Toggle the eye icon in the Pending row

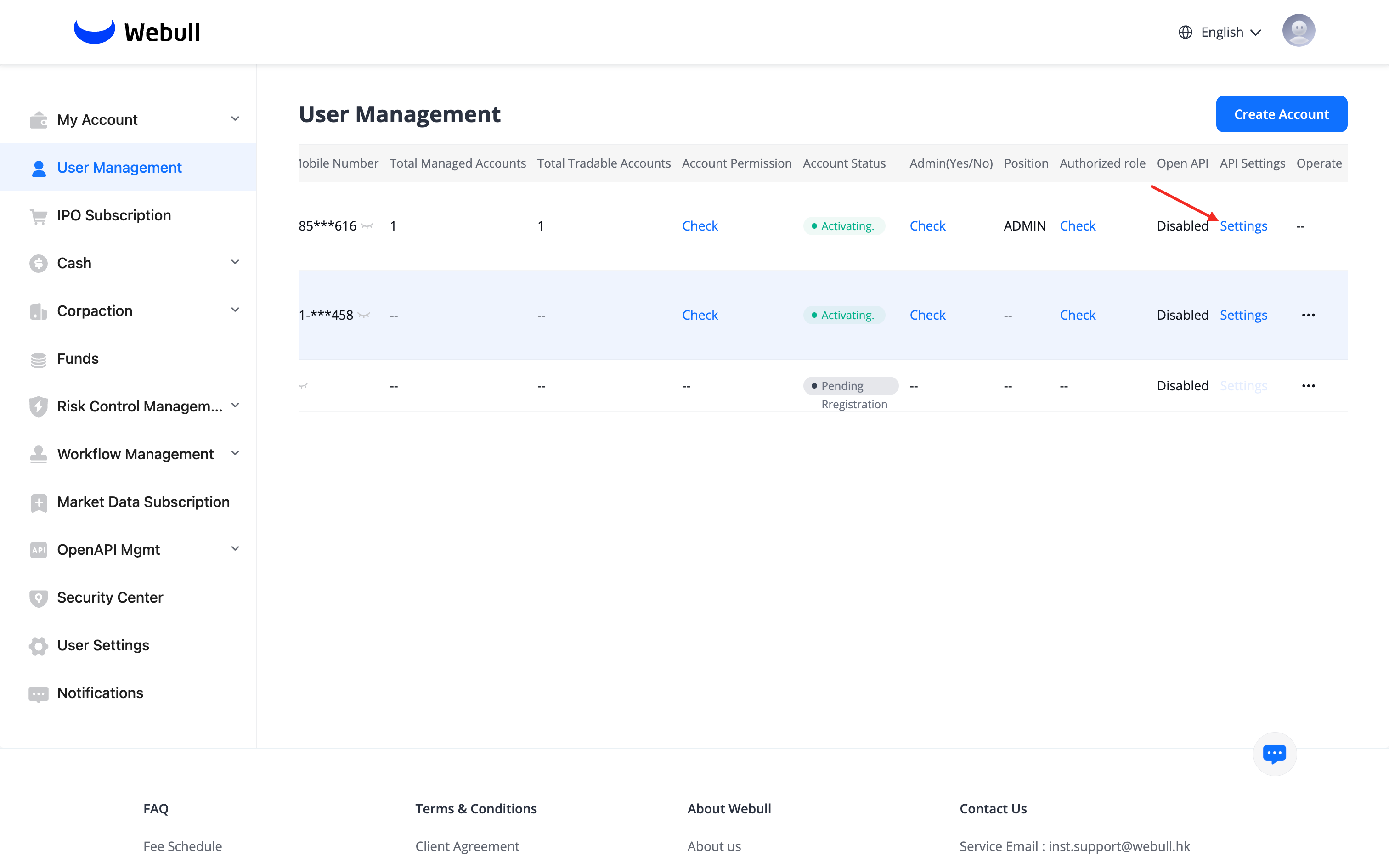pos(303,386)
